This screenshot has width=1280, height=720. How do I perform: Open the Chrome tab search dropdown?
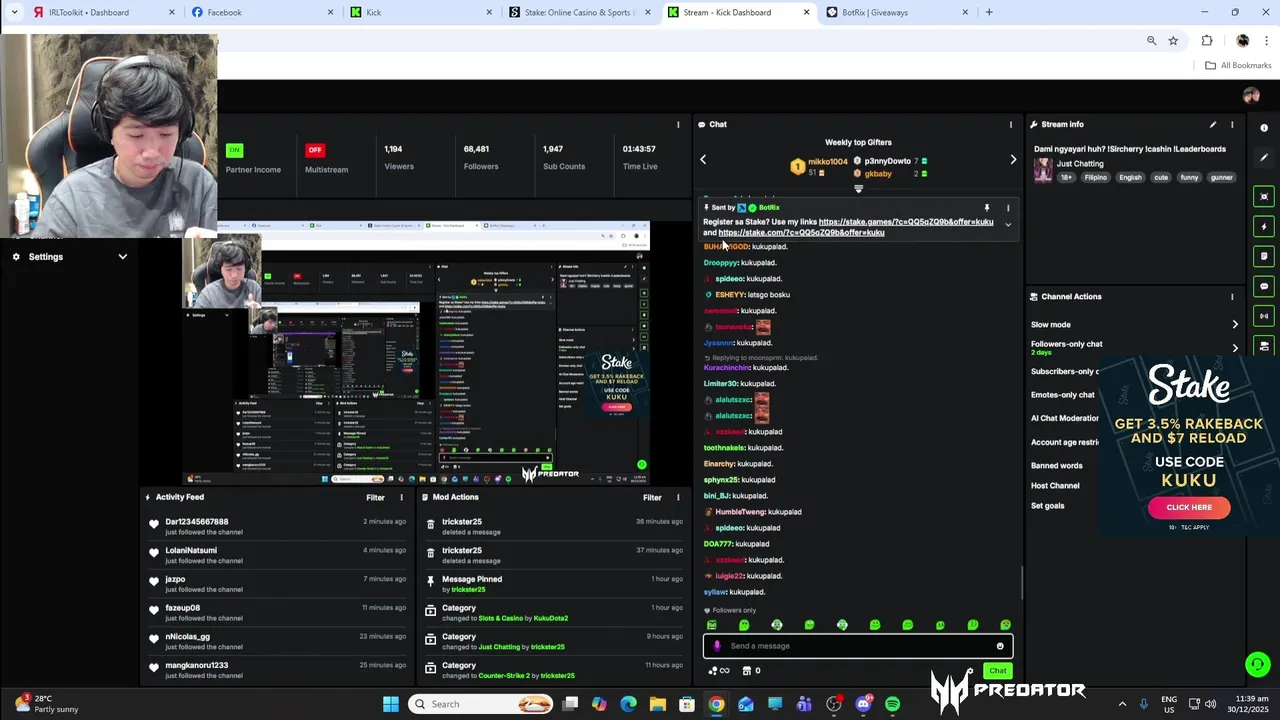pyautogui.click(x=14, y=12)
